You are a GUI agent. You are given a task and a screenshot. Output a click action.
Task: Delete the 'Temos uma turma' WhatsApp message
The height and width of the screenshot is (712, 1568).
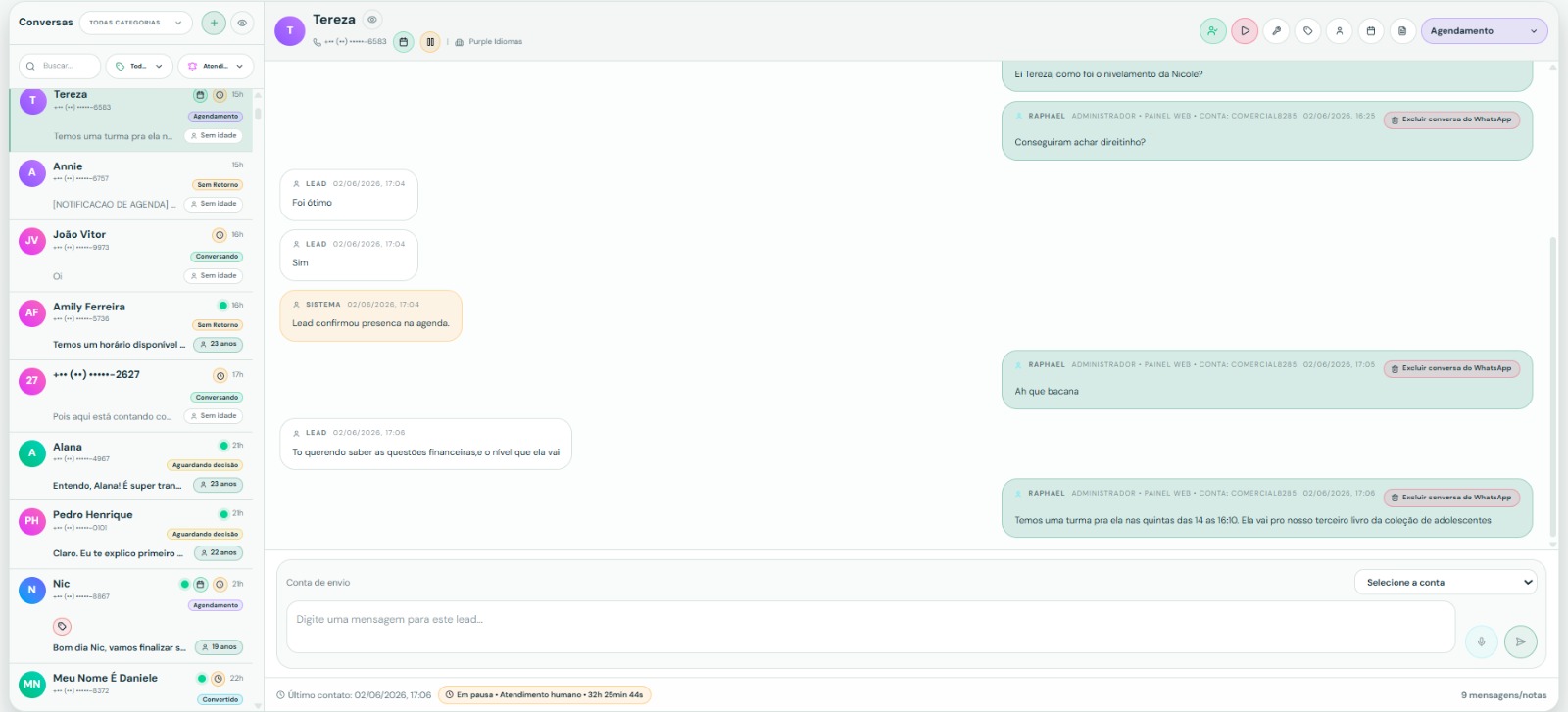[1451, 498]
